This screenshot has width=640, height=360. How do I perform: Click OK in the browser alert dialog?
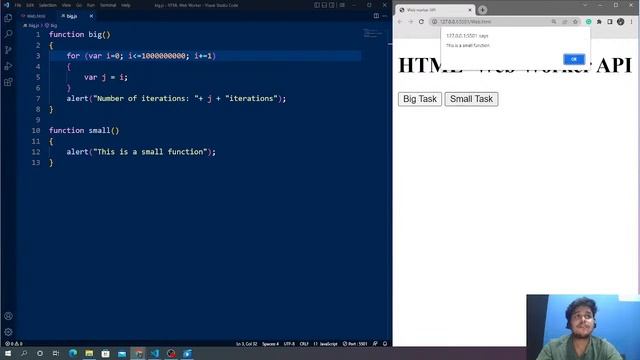tap(574, 59)
